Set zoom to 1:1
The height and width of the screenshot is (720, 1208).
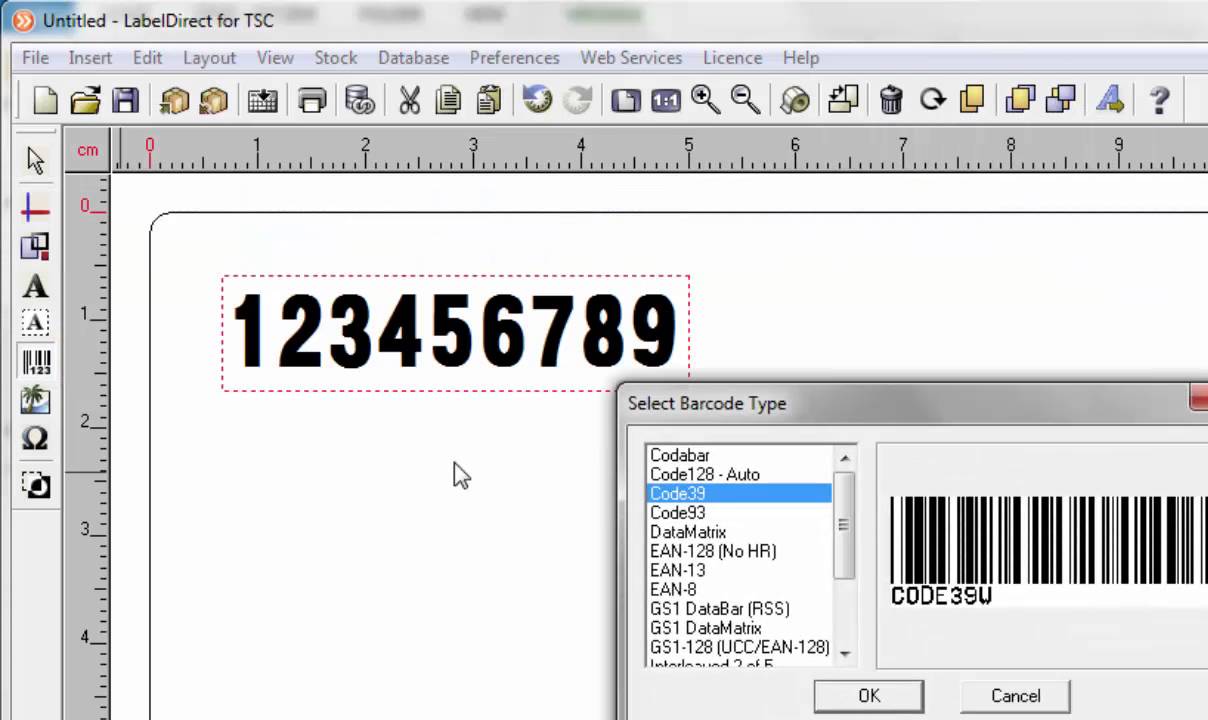pyautogui.click(x=666, y=100)
